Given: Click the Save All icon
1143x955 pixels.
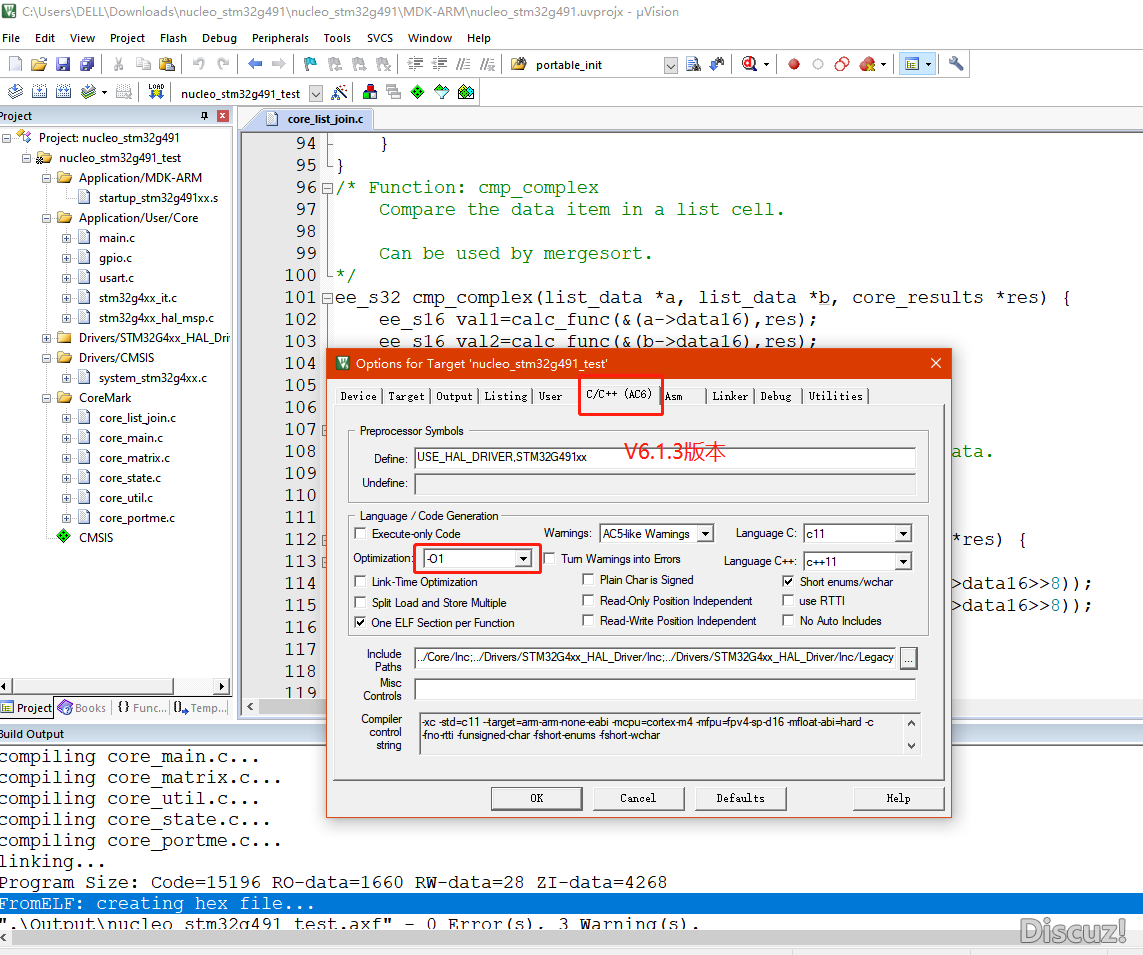Looking at the screenshot, I should 87,64.
